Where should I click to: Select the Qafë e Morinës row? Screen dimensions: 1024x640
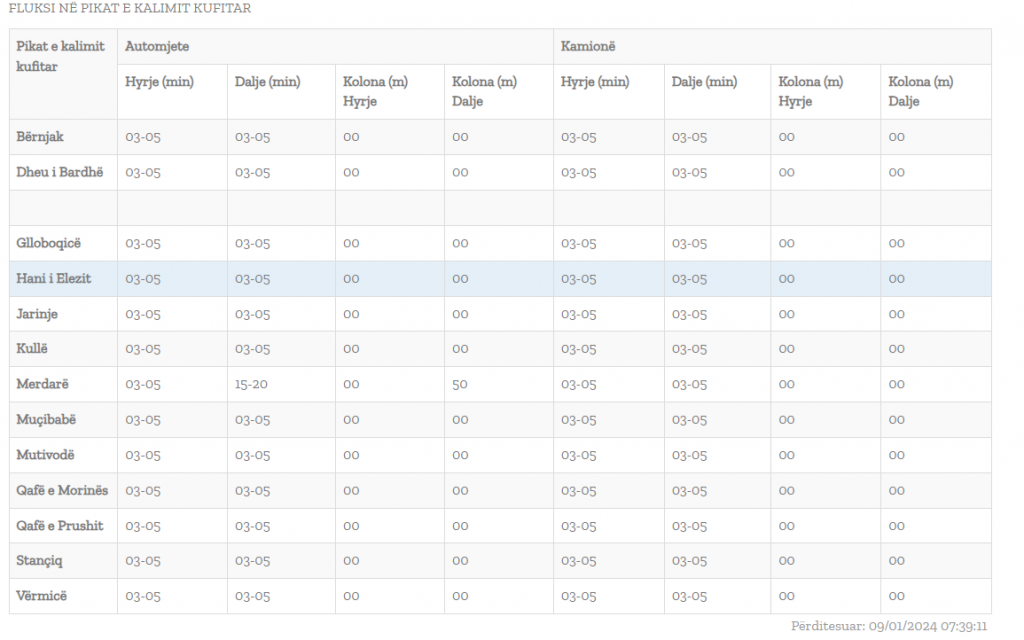pyautogui.click(x=62, y=490)
